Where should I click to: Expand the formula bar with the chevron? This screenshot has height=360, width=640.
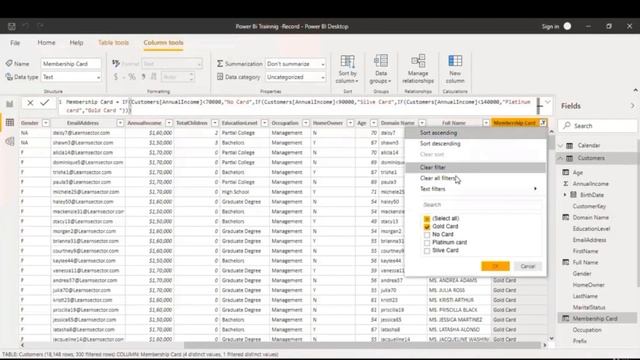coord(548,102)
